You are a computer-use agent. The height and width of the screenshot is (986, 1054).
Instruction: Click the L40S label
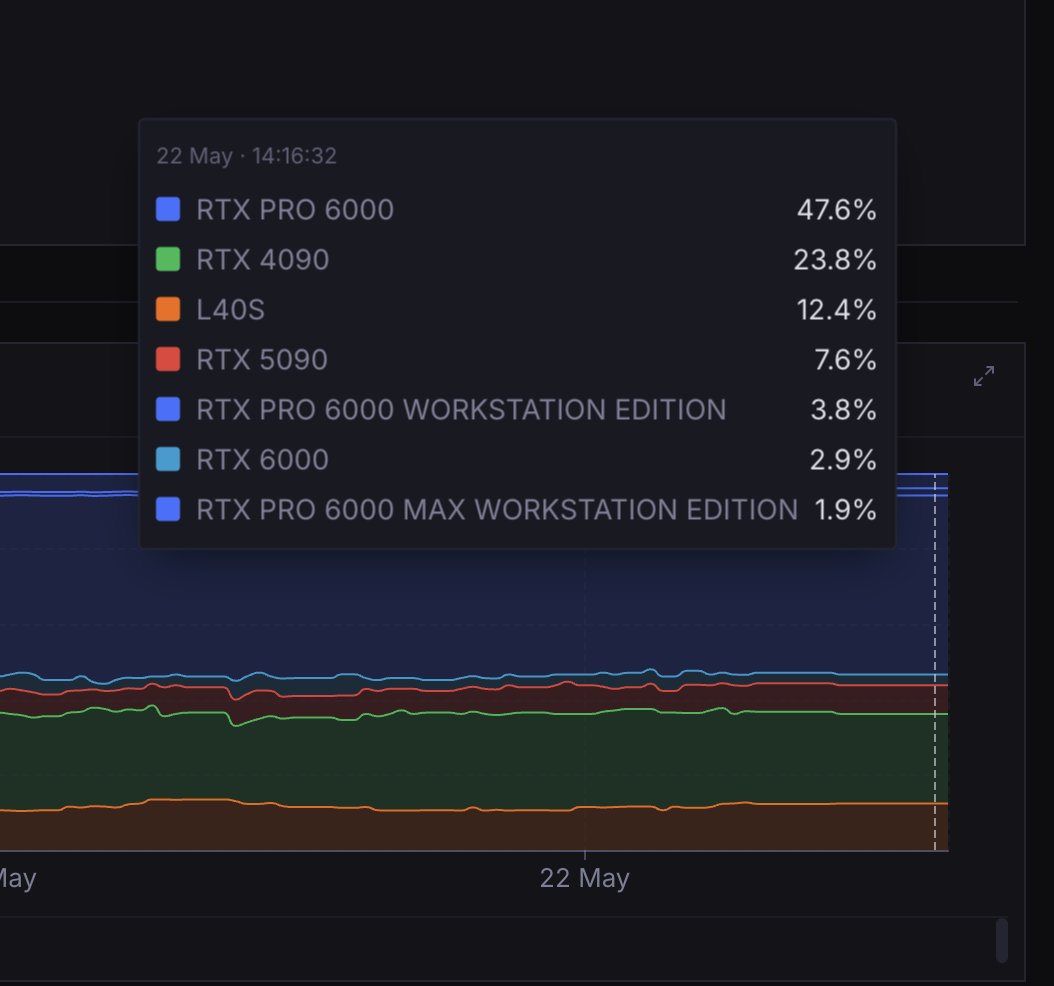230,310
